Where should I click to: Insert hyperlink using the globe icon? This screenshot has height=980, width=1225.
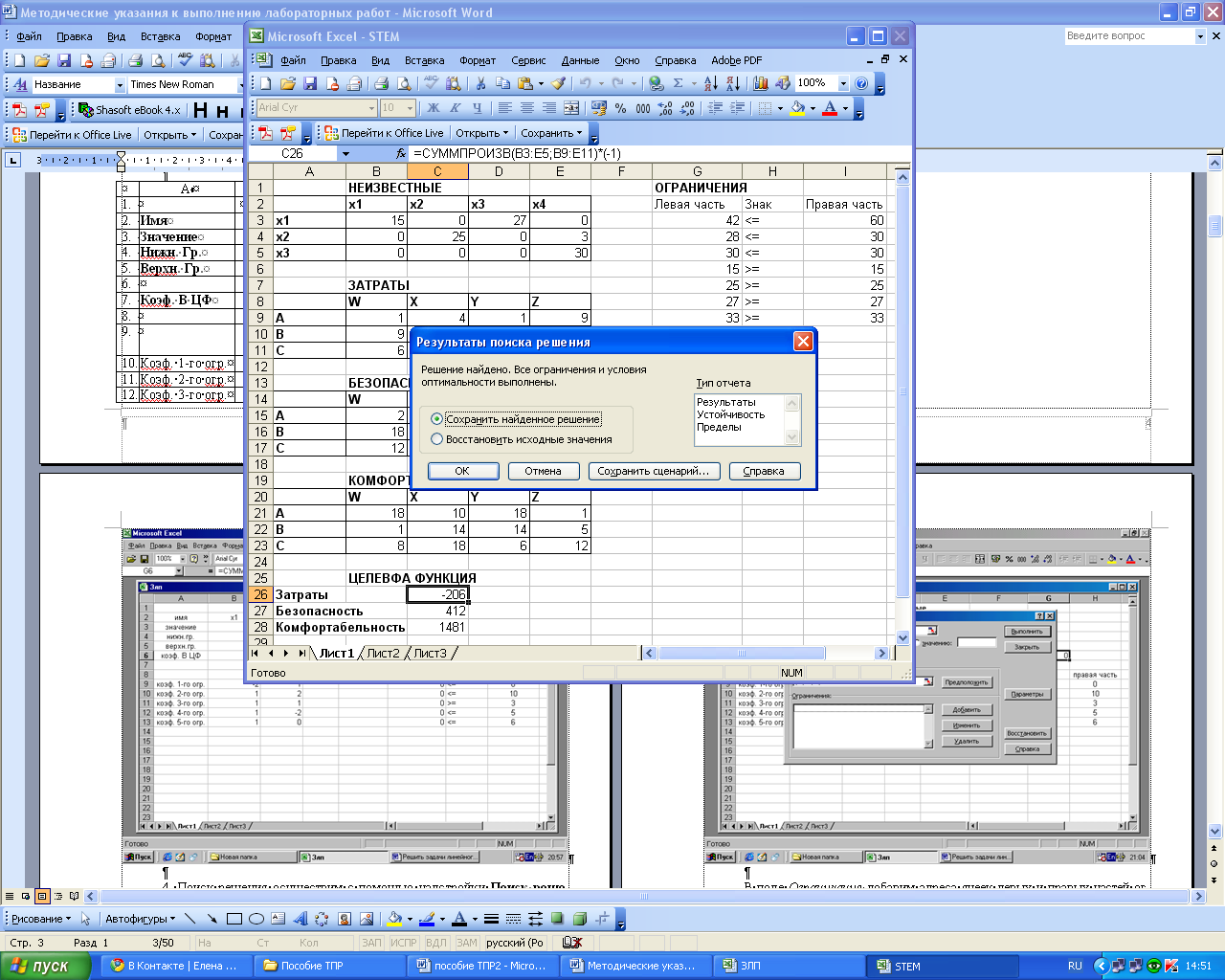[x=656, y=83]
